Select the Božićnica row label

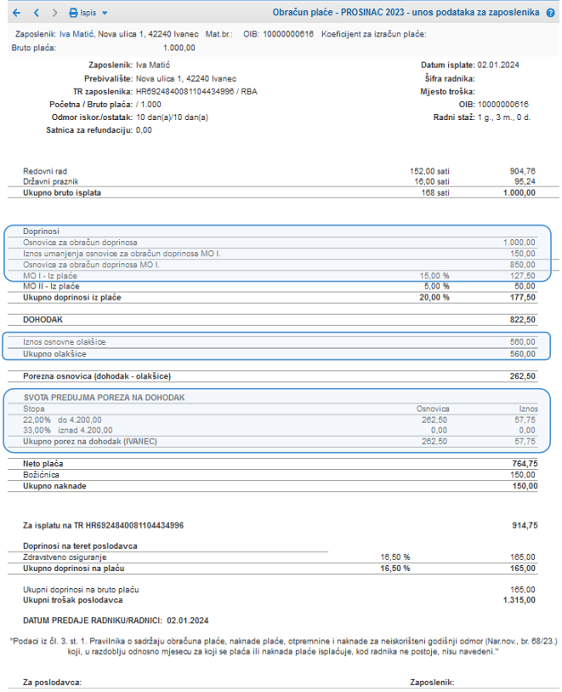click(41, 475)
